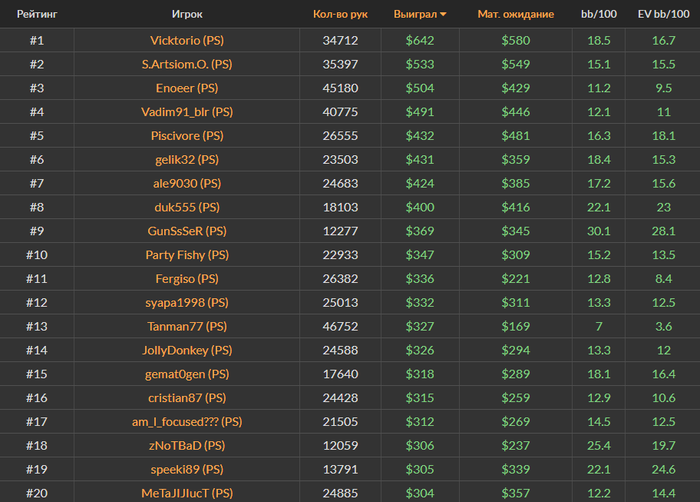Click the EV bb/100 column header
This screenshot has width=700, height=502.
[663, 14]
